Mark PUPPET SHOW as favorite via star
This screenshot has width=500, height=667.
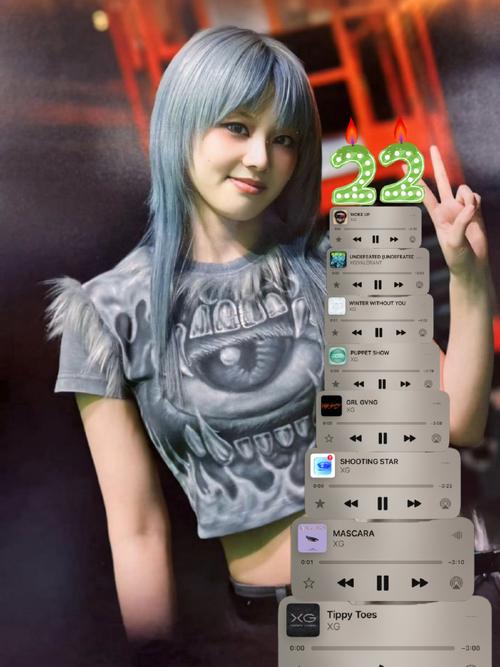point(336,384)
